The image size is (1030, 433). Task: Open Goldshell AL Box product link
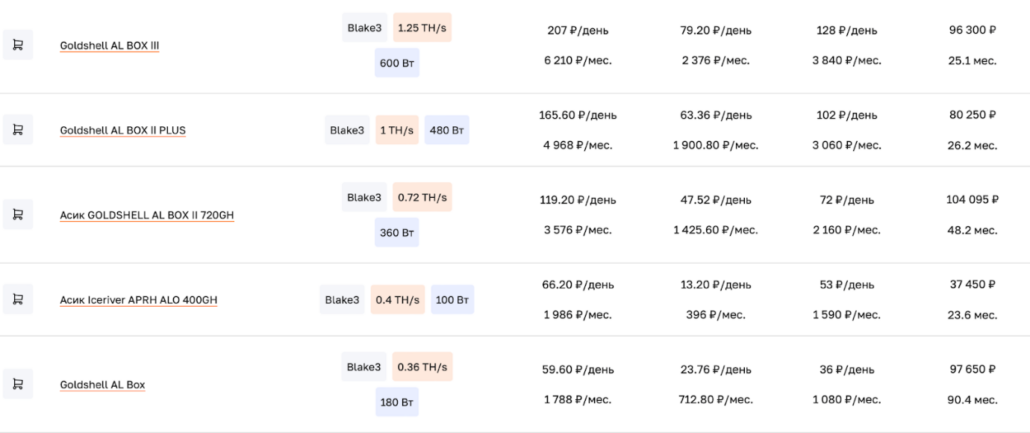102,385
